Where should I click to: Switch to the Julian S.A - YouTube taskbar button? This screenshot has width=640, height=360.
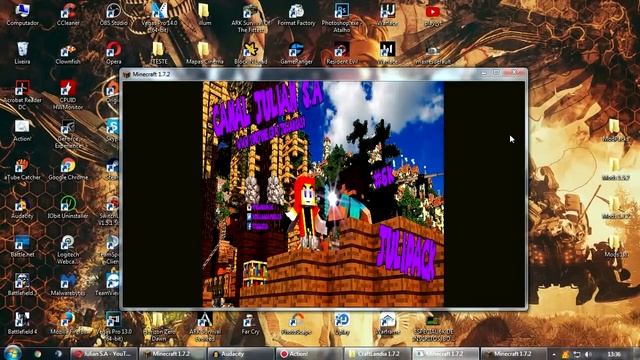point(103,353)
